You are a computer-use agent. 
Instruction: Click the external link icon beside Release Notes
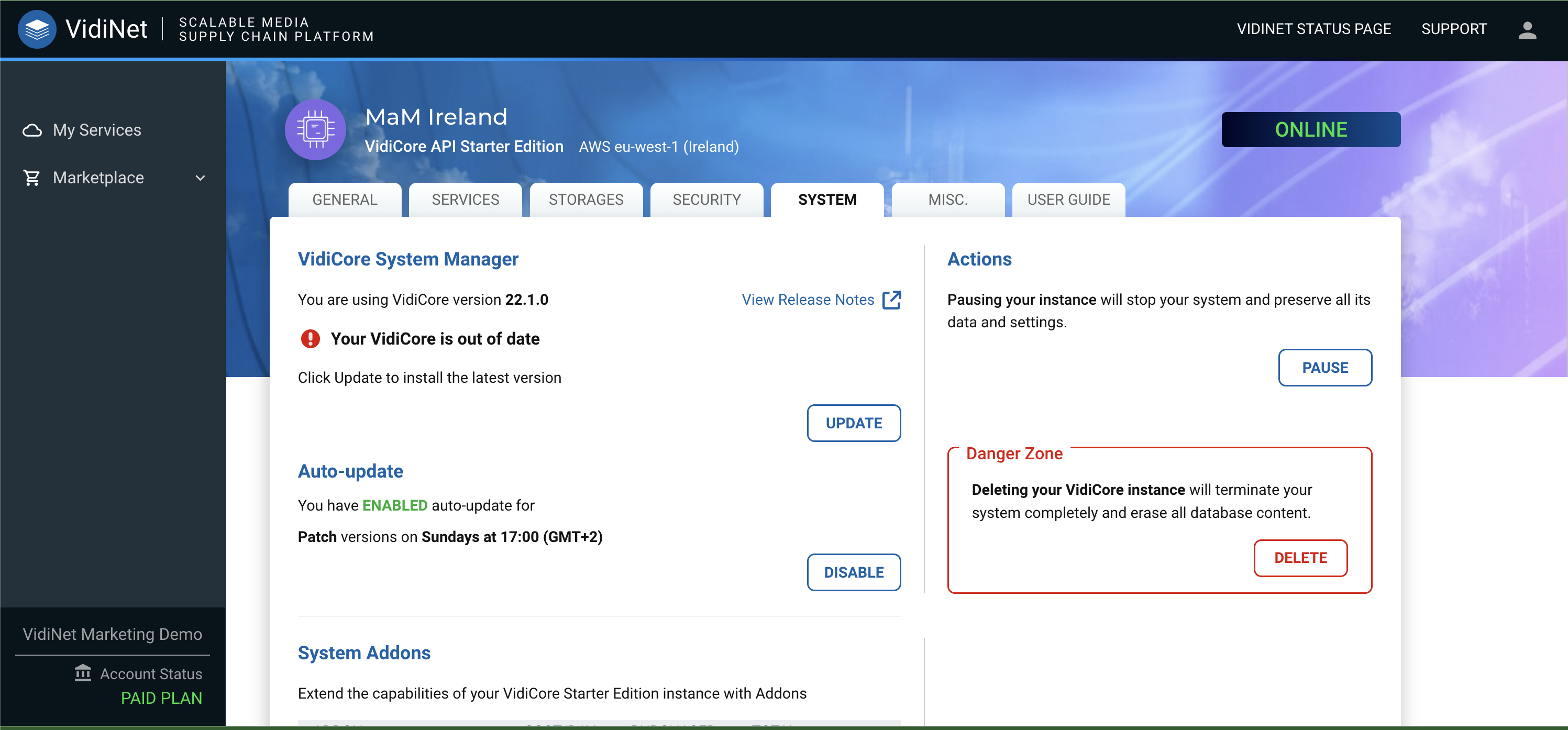(x=891, y=300)
